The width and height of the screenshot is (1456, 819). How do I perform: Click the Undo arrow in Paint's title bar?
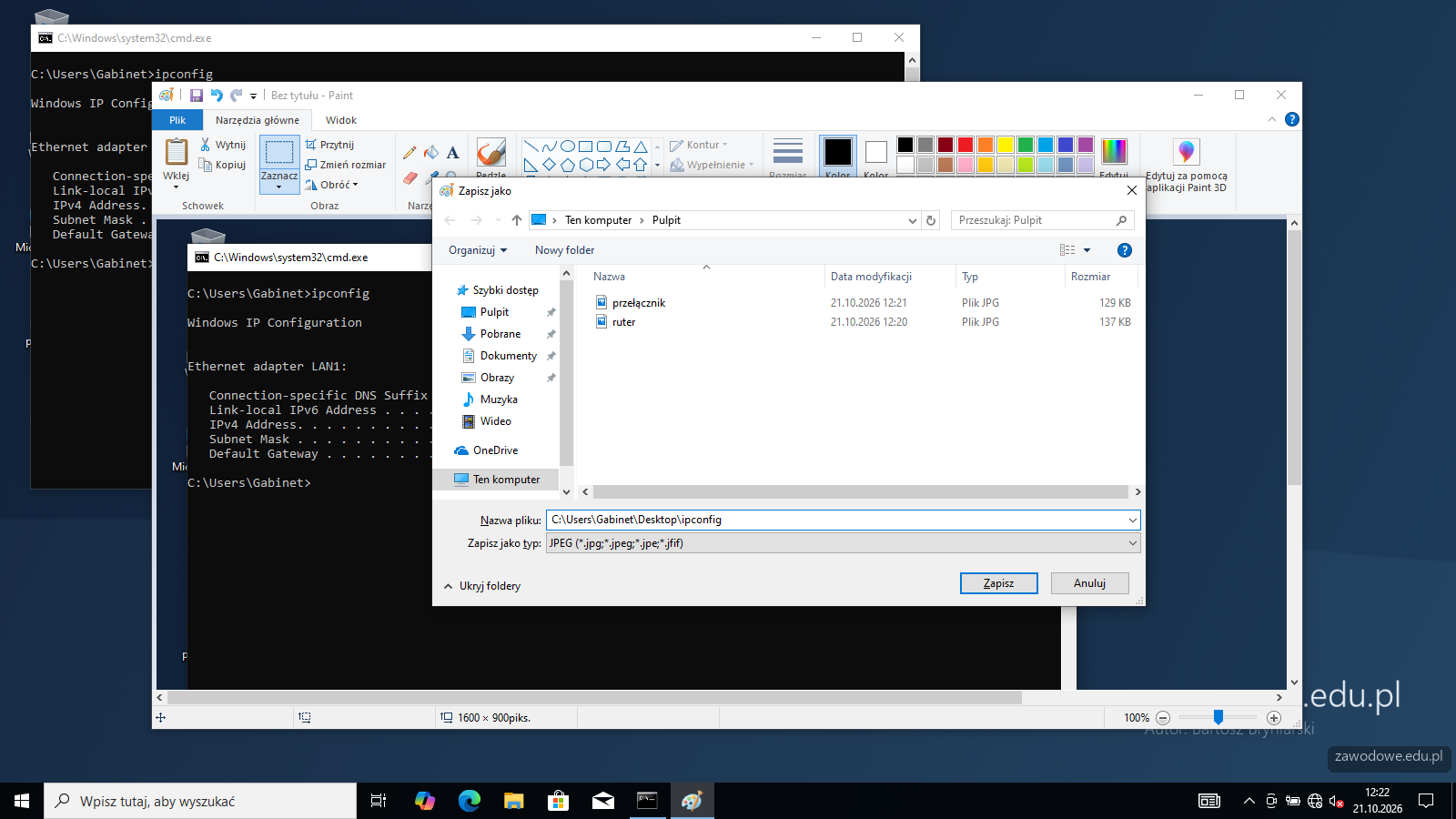tap(217, 96)
